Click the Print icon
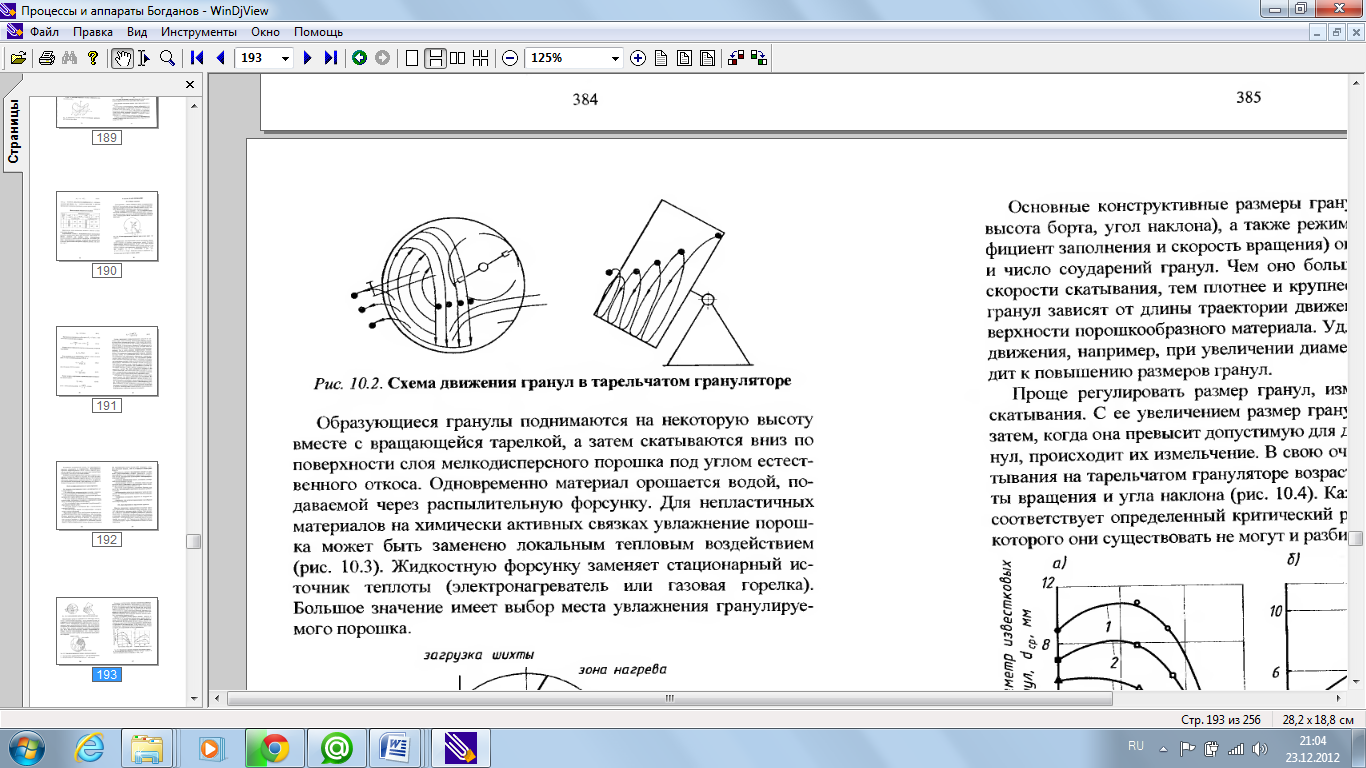 [46, 58]
